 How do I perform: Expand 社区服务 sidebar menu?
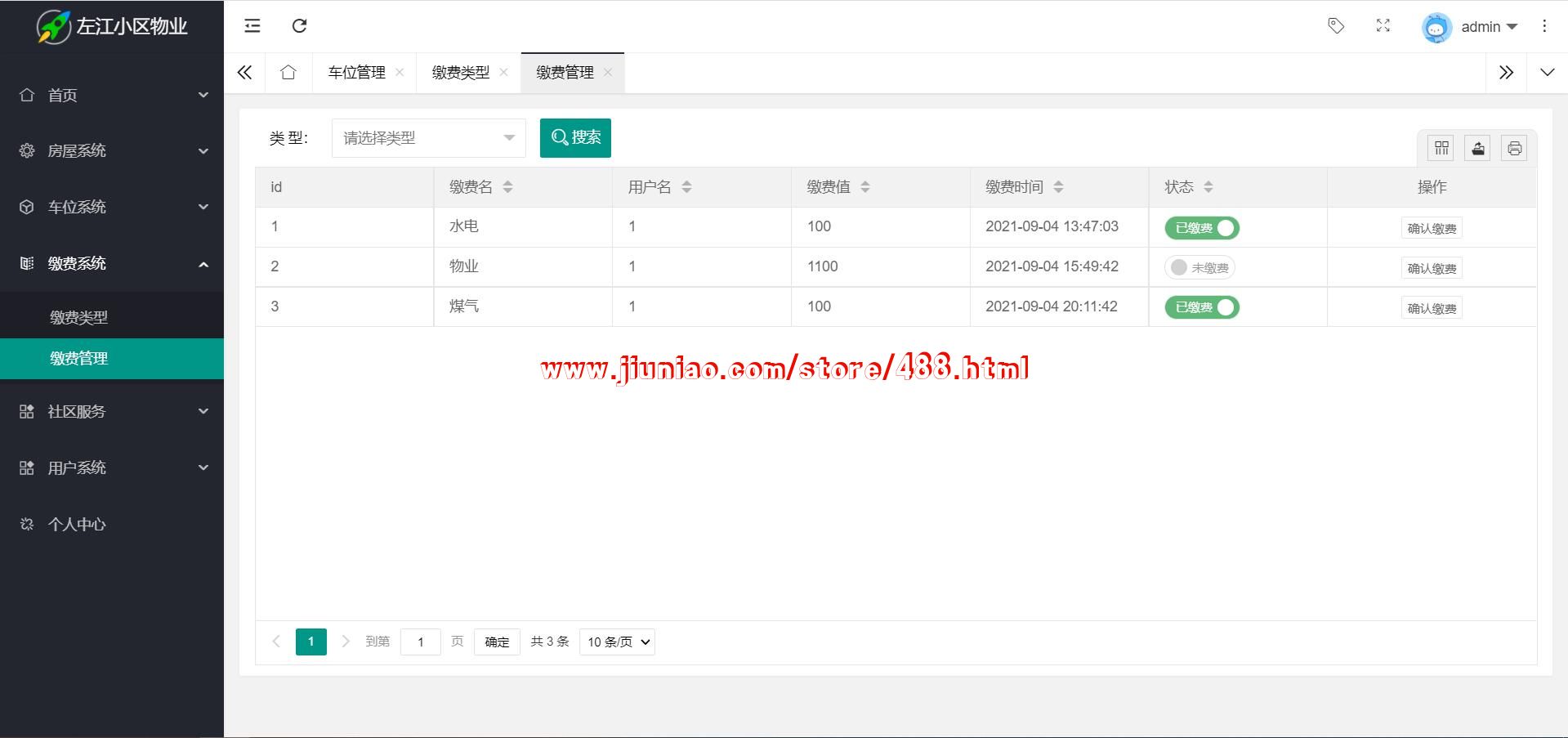pyautogui.click(x=112, y=412)
